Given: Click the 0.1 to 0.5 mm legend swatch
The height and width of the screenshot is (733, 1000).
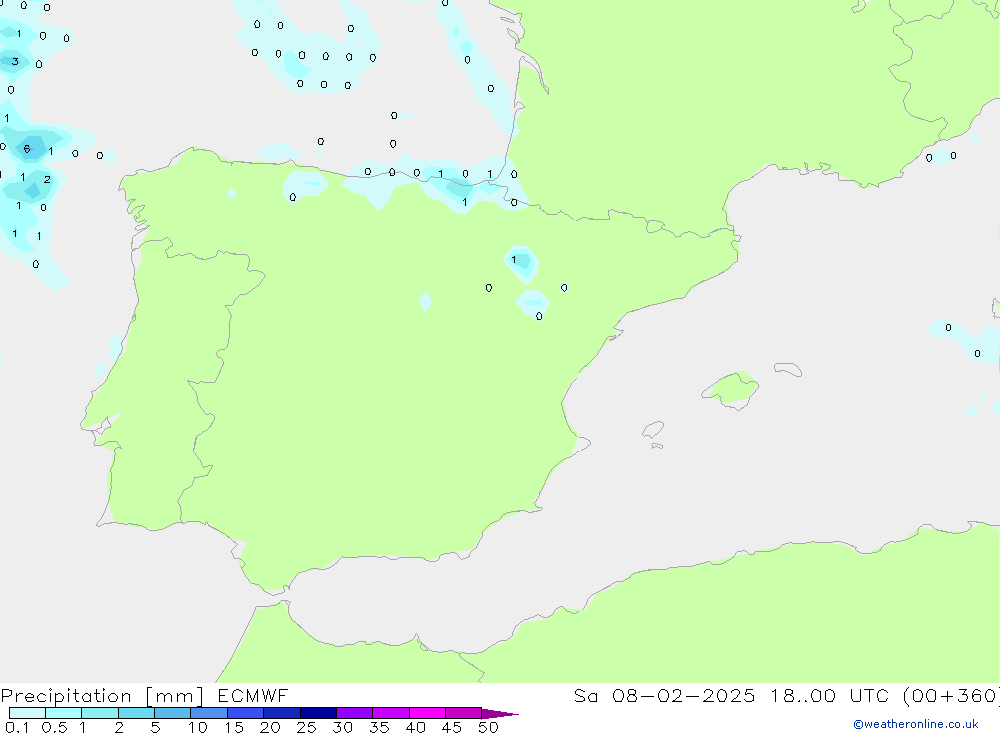Looking at the screenshot, I should pos(27,713).
